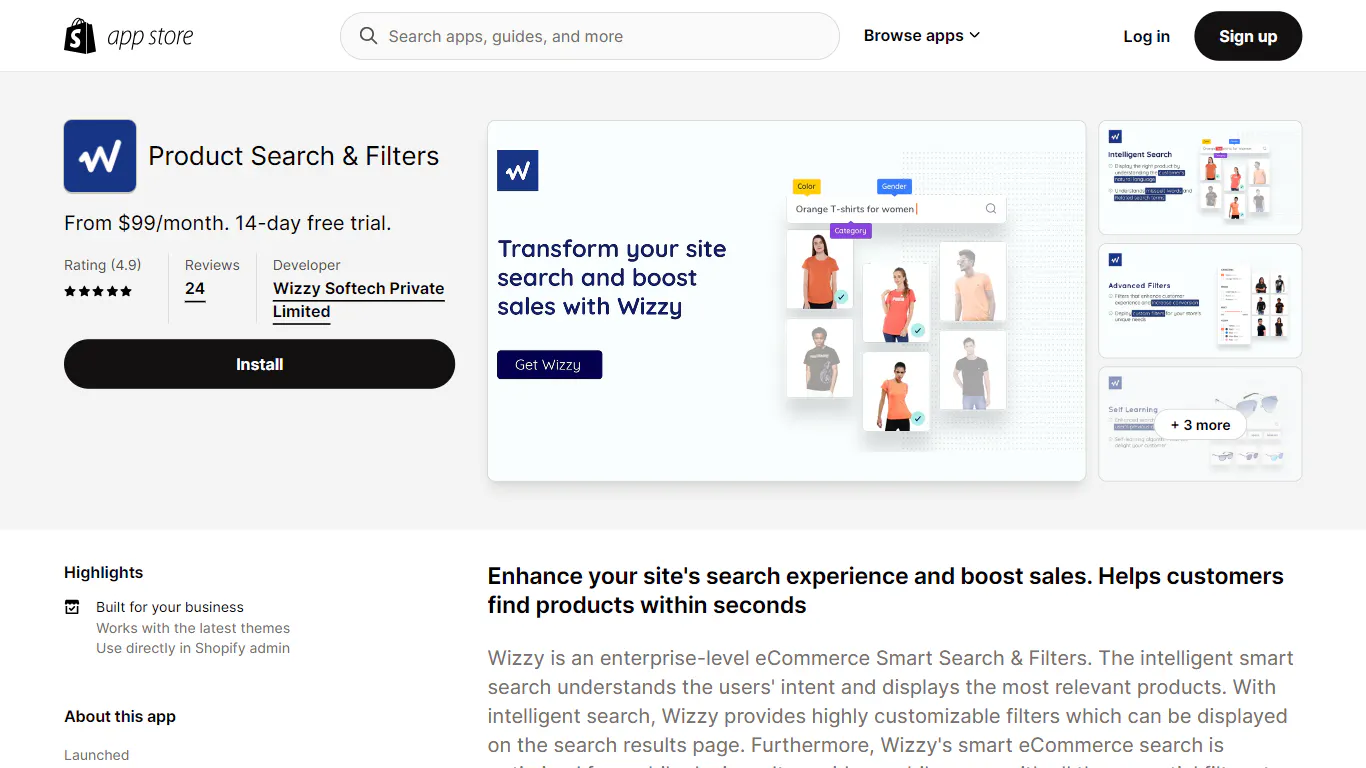Click the Wizzy logo in the promo video
Screen dimensions: 1366x768
click(517, 170)
